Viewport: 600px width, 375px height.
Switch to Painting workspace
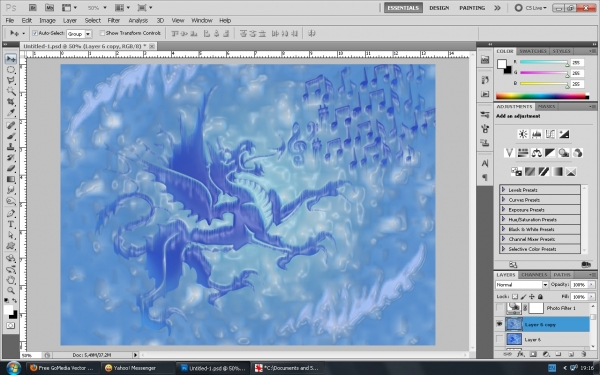472,8
